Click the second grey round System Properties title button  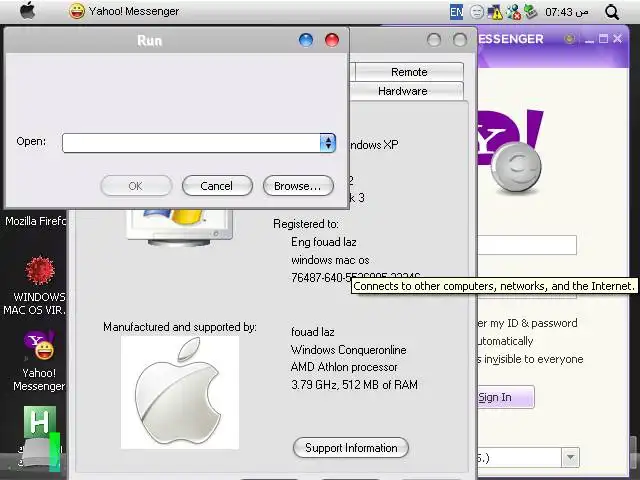[x=460, y=40]
